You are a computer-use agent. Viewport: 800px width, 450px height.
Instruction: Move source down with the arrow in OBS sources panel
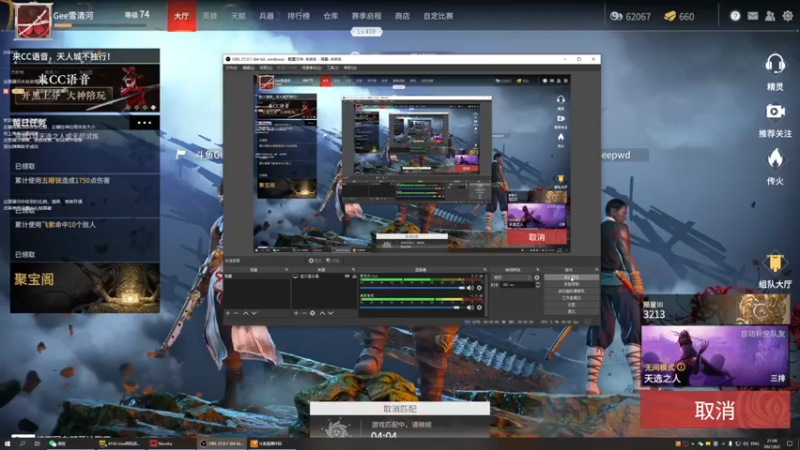tap(331, 313)
